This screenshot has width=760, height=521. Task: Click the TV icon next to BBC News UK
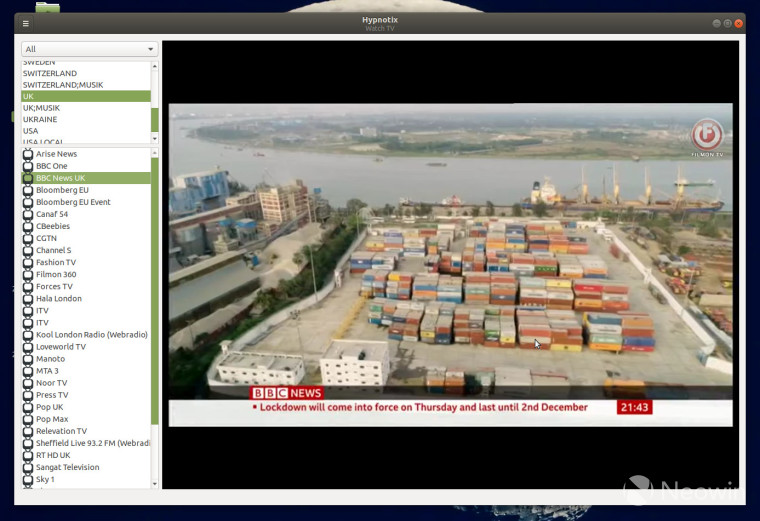coord(28,178)
